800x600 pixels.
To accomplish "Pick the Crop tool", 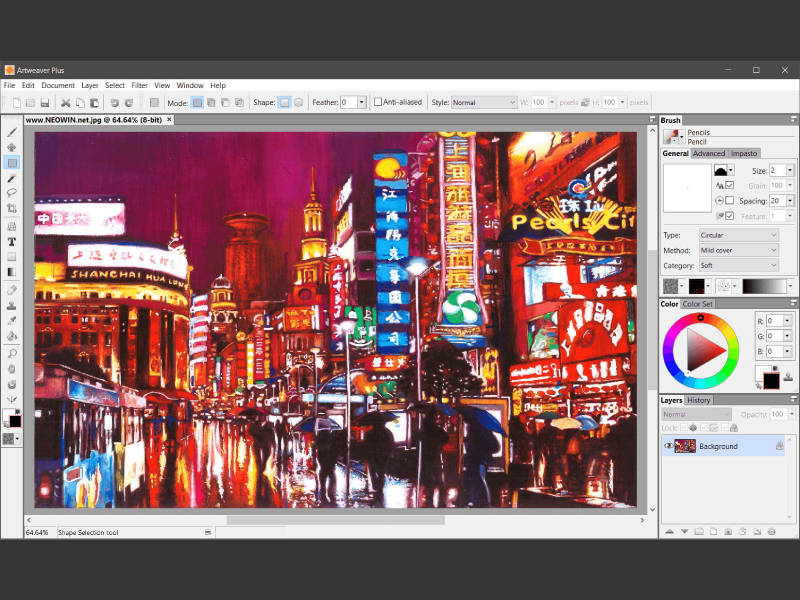I will click(12, 207).
